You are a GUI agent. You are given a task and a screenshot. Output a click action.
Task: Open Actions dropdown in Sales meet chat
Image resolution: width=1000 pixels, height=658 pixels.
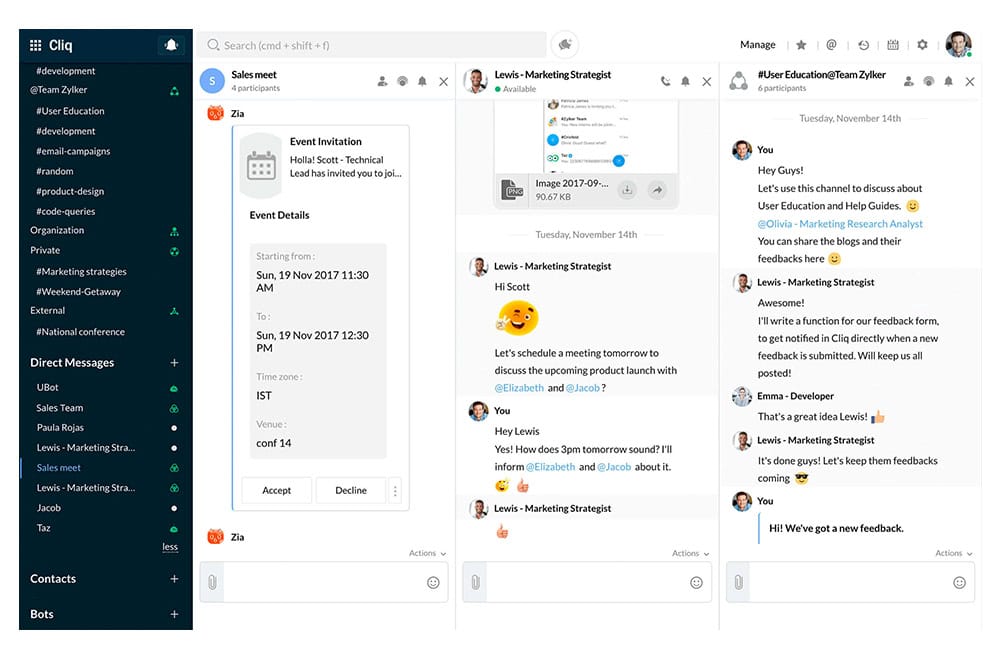tap(427, 553)
